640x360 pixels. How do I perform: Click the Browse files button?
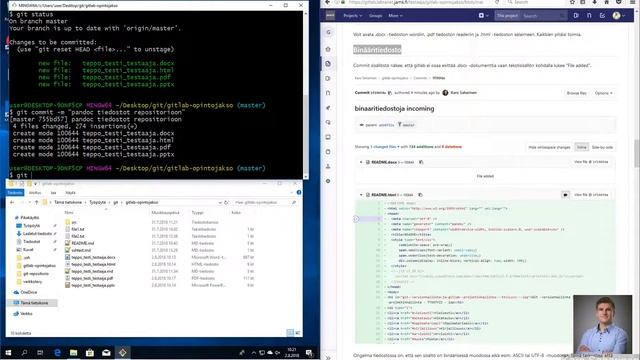point(576,93)
